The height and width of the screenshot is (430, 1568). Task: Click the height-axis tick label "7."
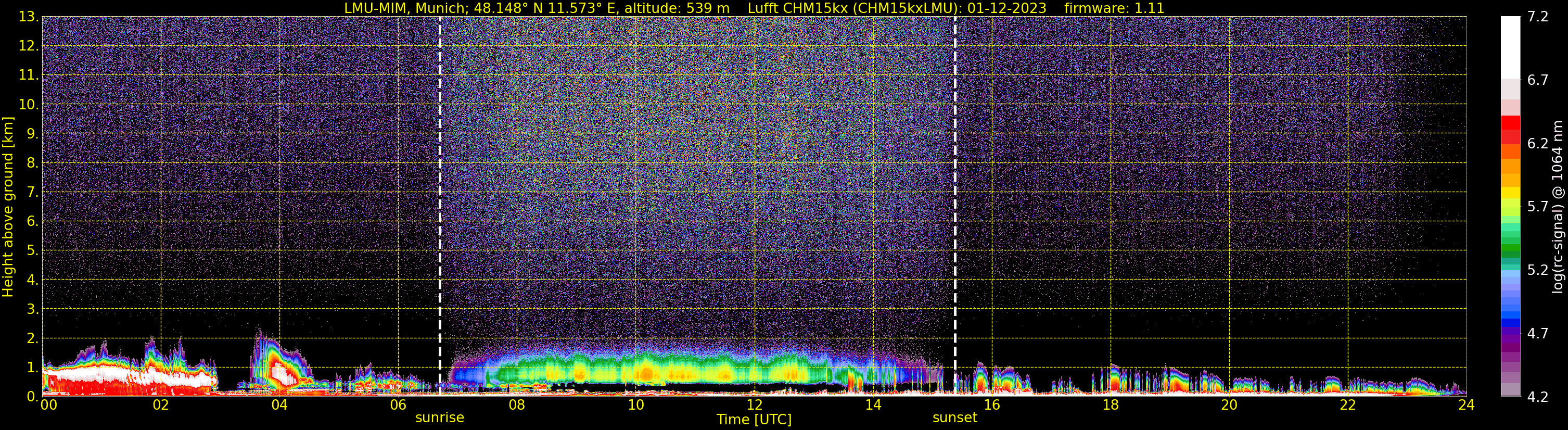coord(33,192)
